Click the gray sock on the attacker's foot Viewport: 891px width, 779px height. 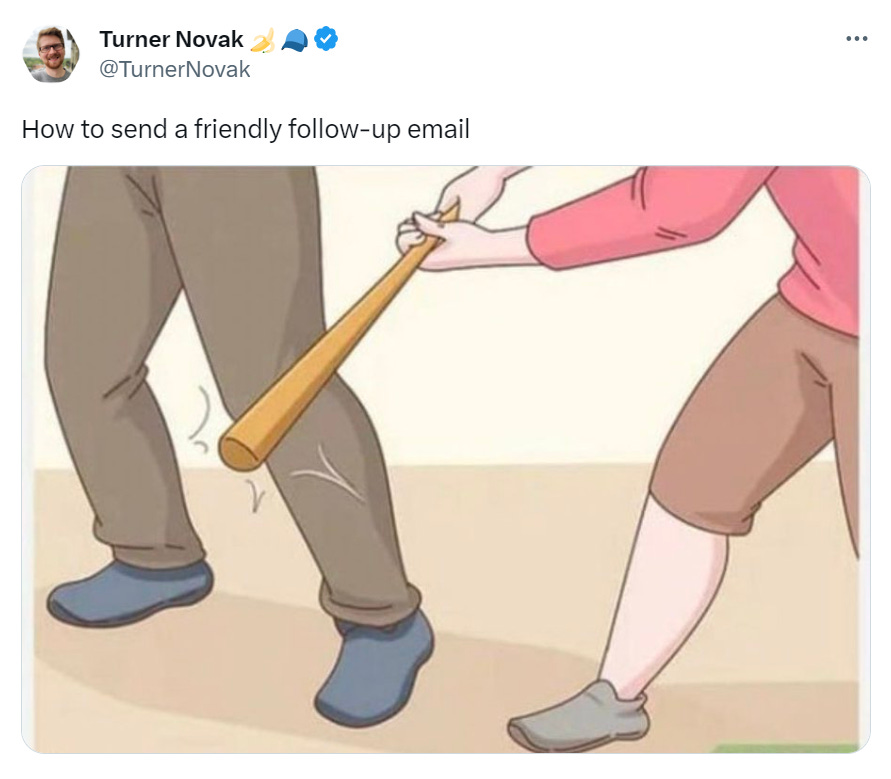click(x=580, y=717)
